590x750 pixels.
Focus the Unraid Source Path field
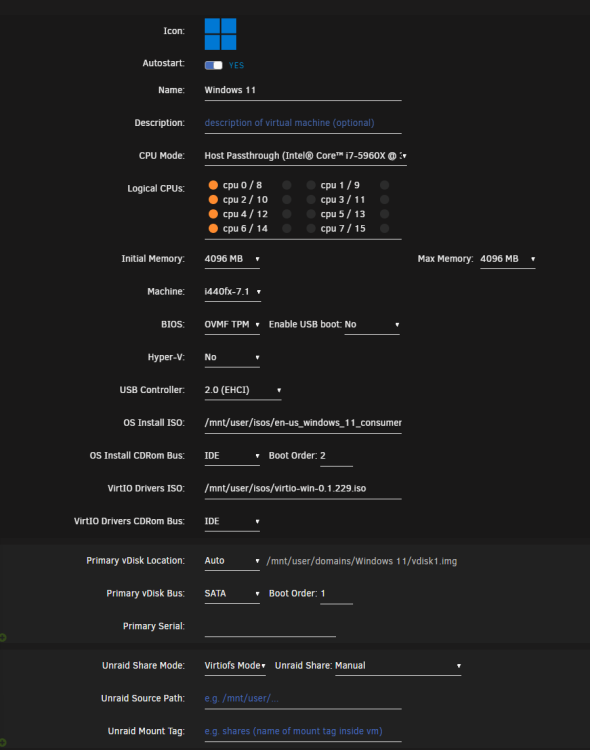[303, 699]
